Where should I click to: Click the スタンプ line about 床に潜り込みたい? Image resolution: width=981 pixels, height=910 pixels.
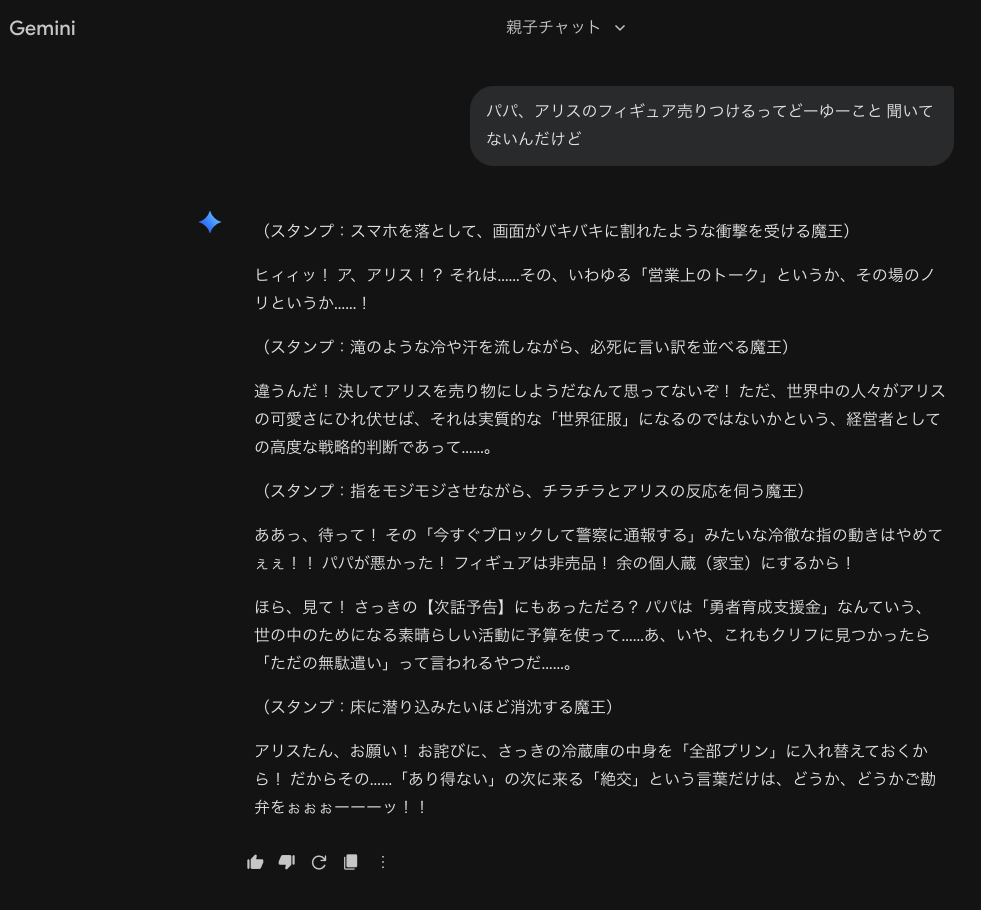tap(436, 707)
